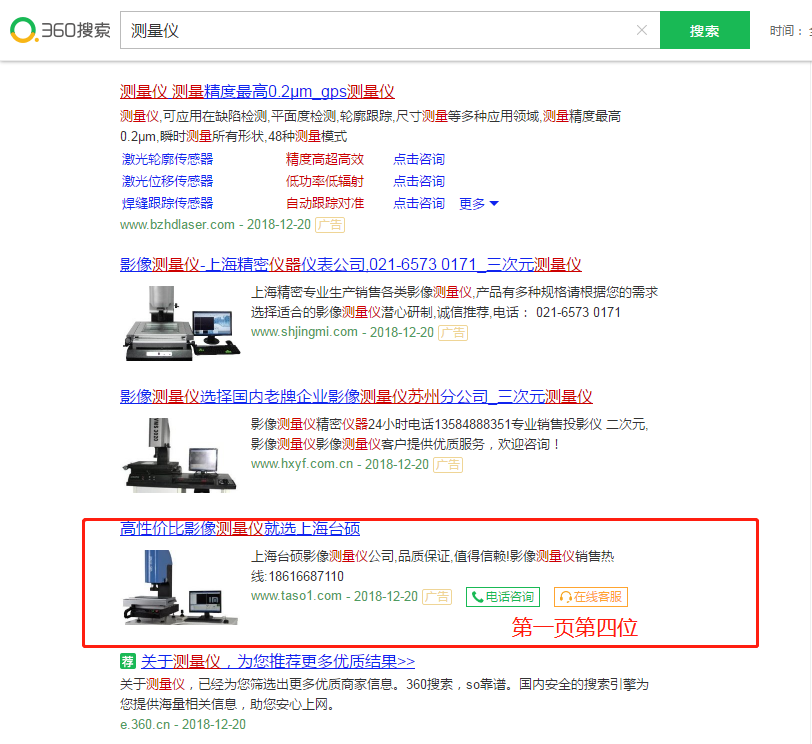Click 精度高超高效 text link
This screenshot has height=744, width=812.
pyautogui.click(x=325, y=159)
